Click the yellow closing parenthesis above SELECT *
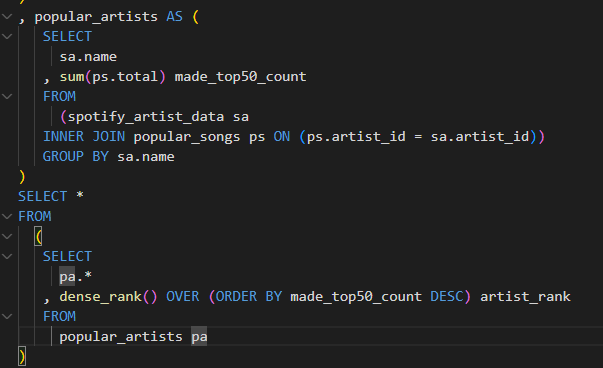 (x=22, y=177)
